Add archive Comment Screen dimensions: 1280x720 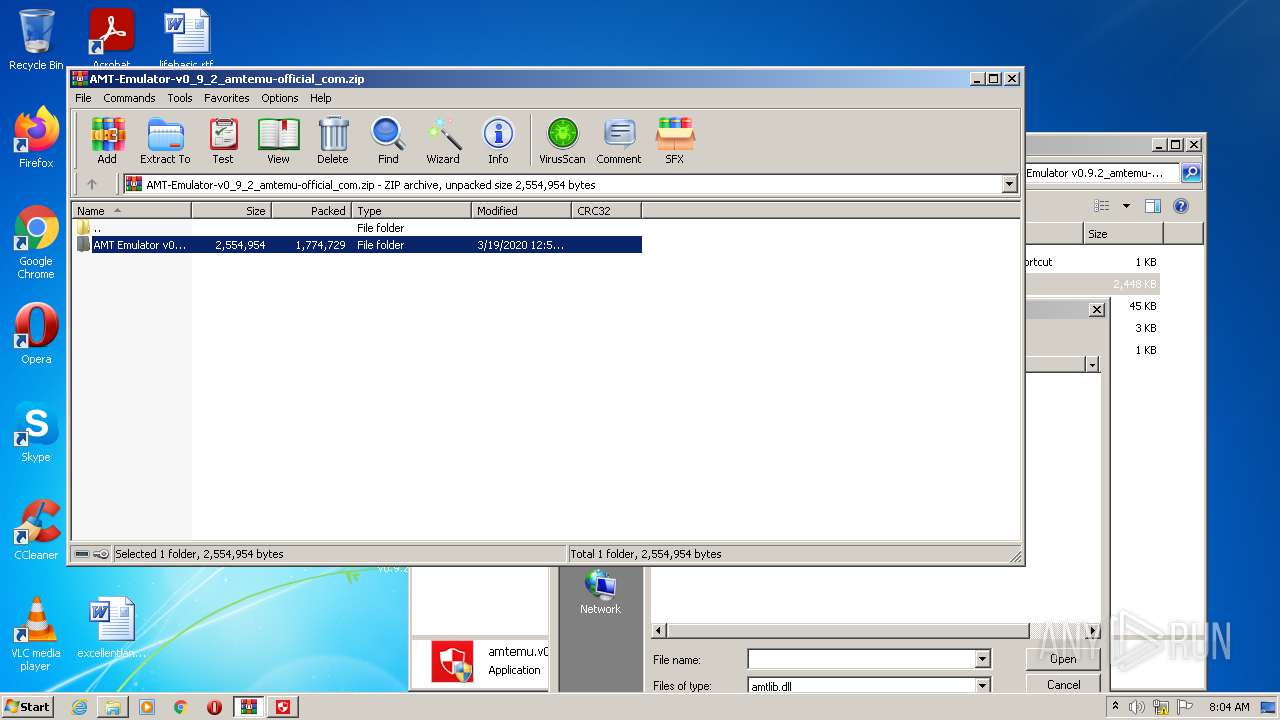619,141
